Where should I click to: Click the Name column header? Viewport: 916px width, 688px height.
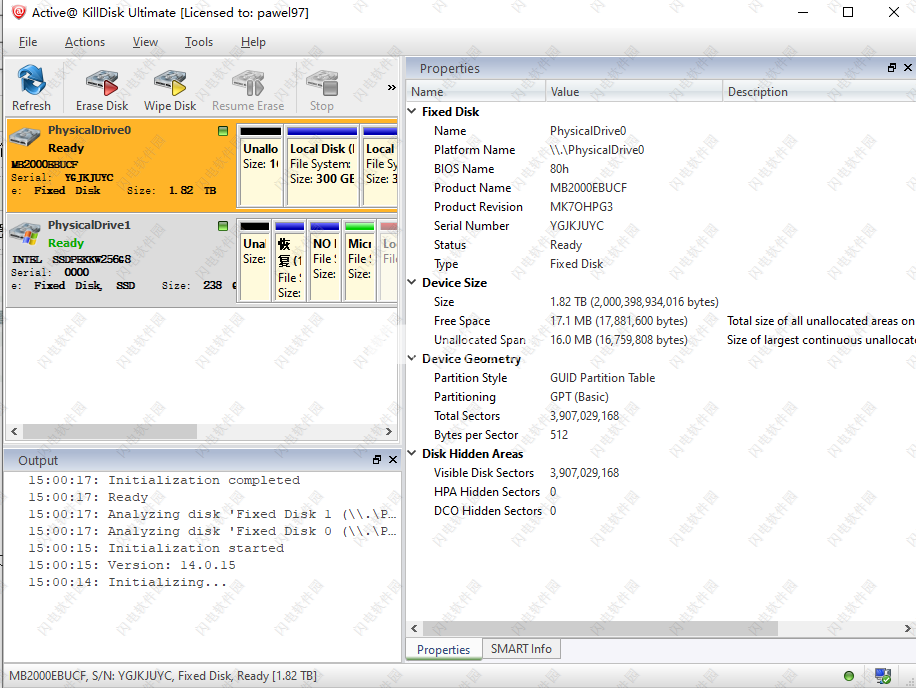coord(476,92)
